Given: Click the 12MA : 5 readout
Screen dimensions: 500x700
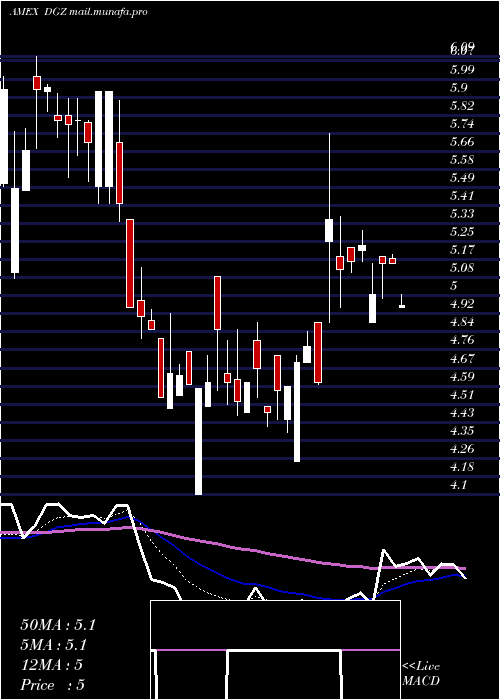Looking at the screenshot, I should coord(52,665).
